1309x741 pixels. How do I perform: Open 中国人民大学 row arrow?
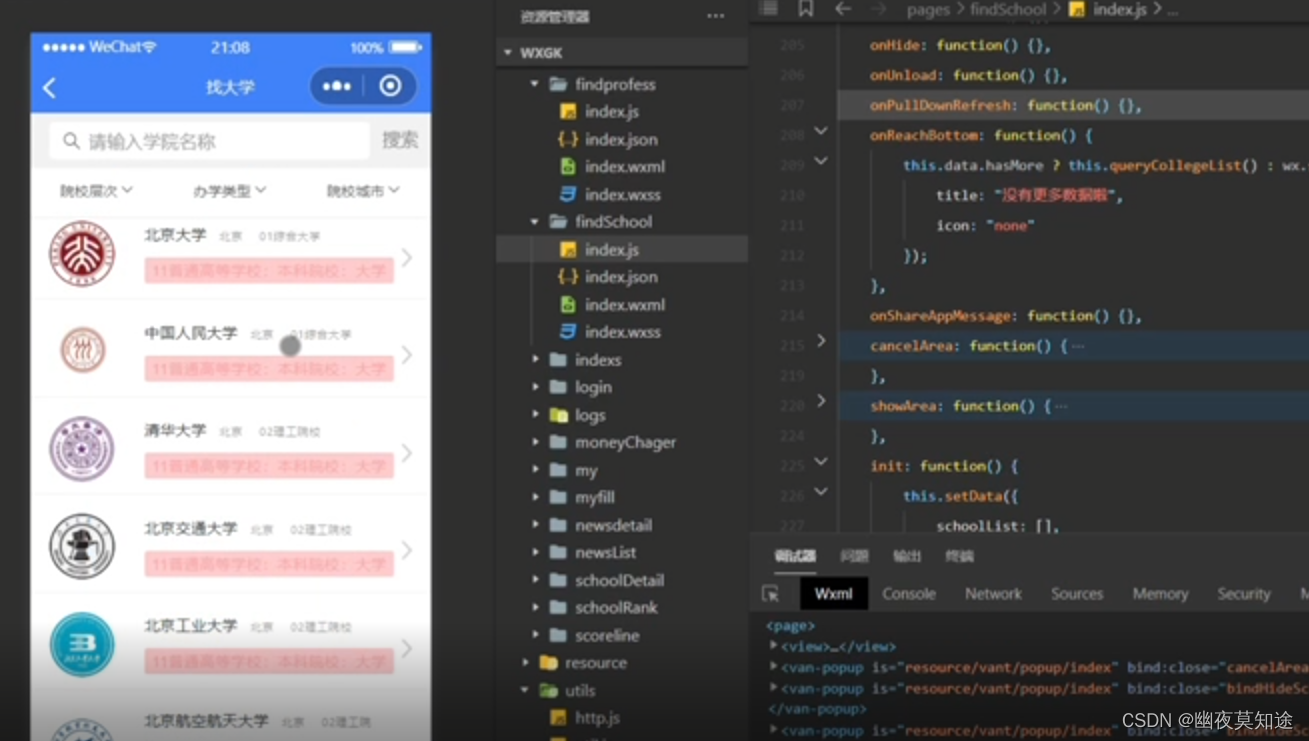[407, 355]
